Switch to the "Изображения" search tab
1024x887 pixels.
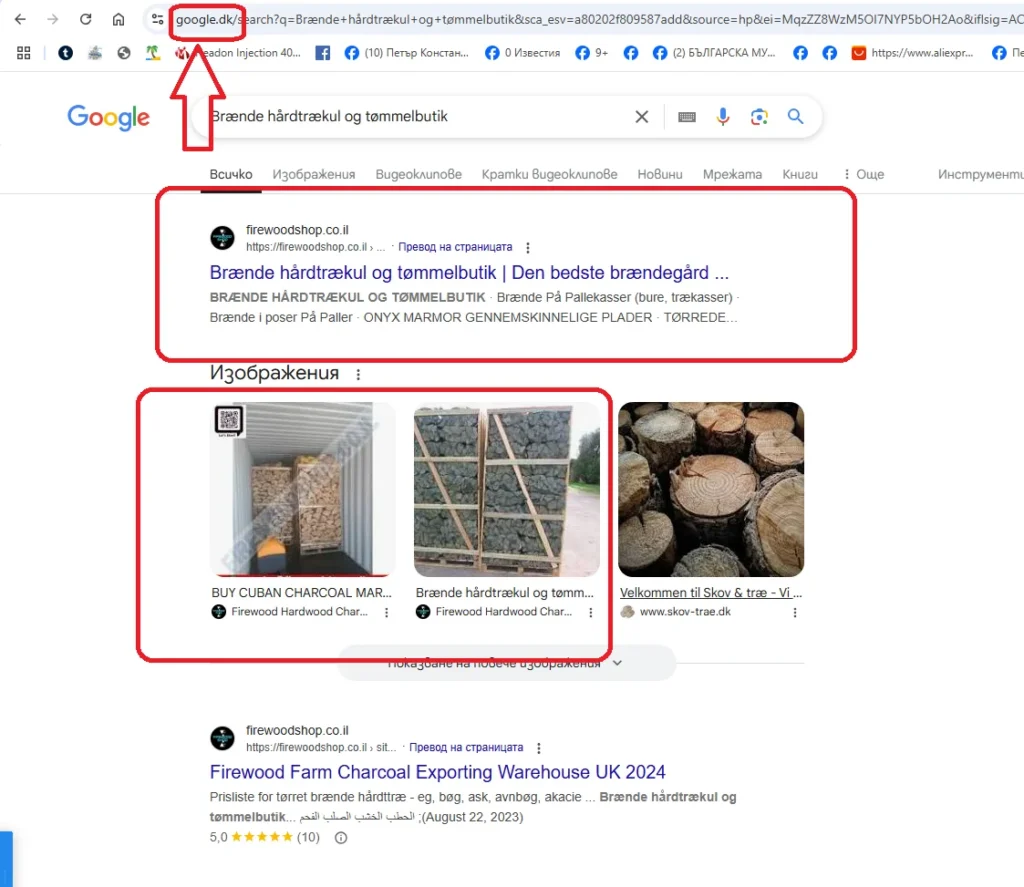[314, 174]
